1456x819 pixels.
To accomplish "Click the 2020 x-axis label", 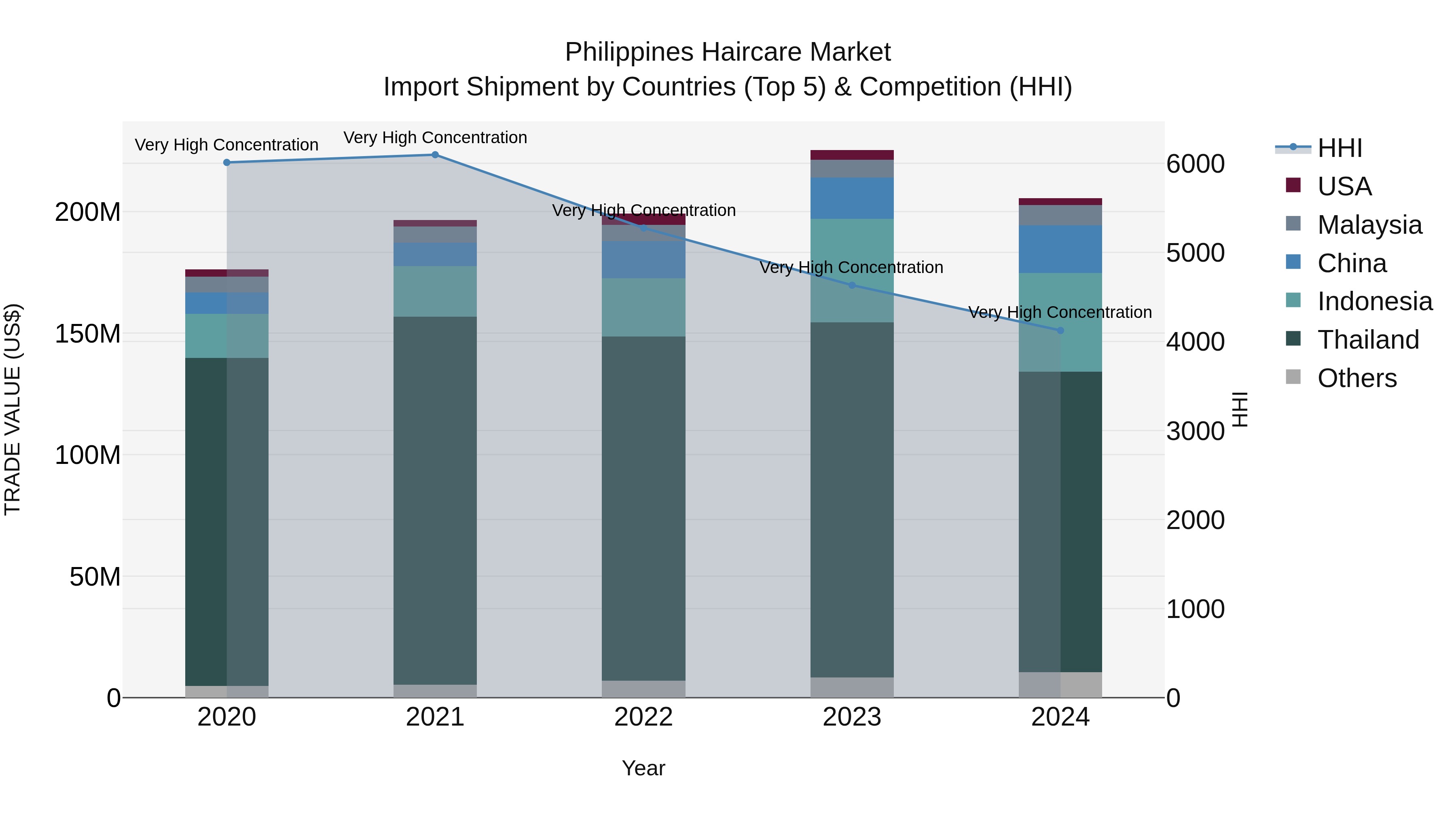I will pos(226,717).
